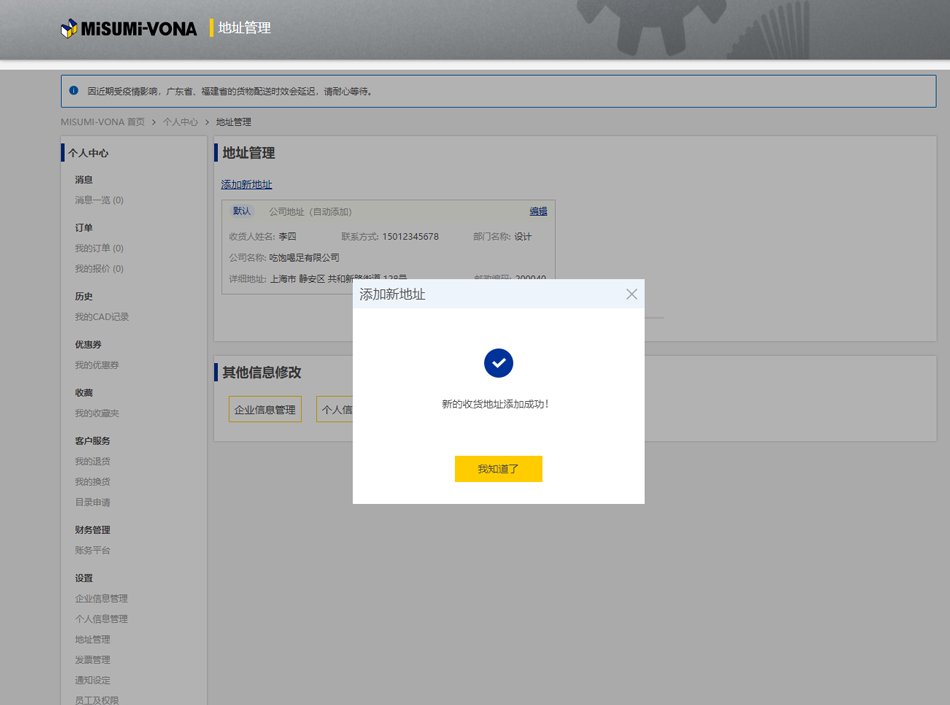Click the 企业信息管理 button
The height and width of the screenshot is (705, 950).
coord(265,409)
